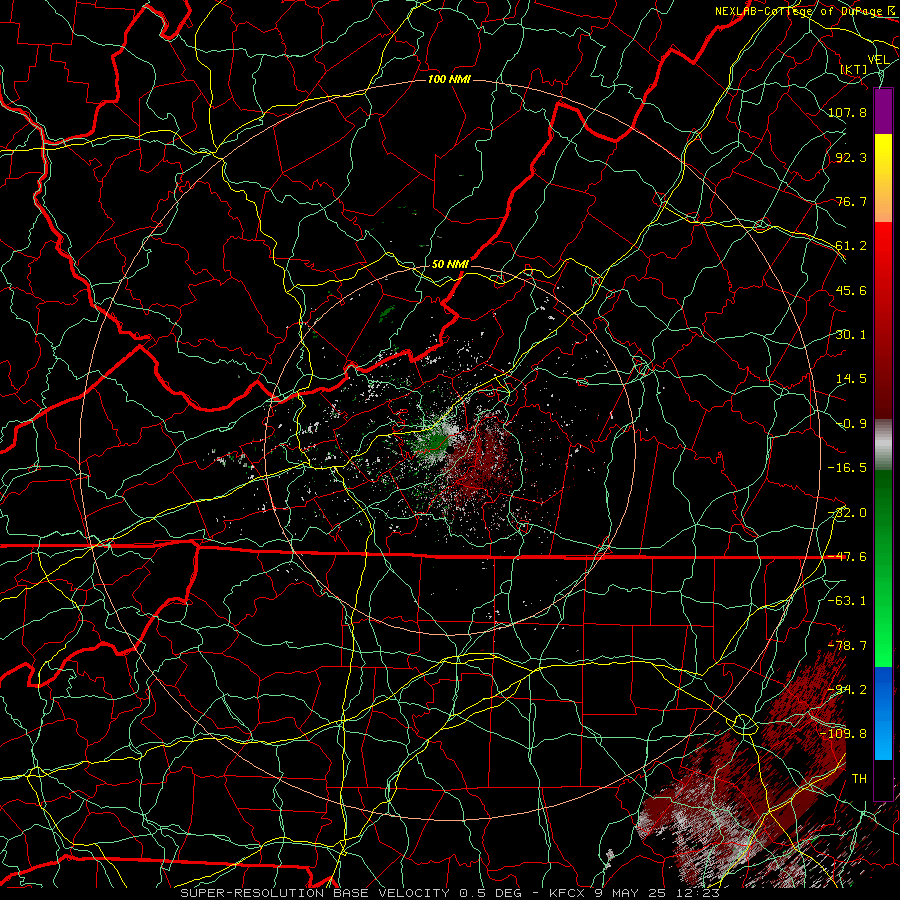Viewport: 900px width, 900px height.
Task: Click the 30.1 velocity scale value
Action: (851, 335)
